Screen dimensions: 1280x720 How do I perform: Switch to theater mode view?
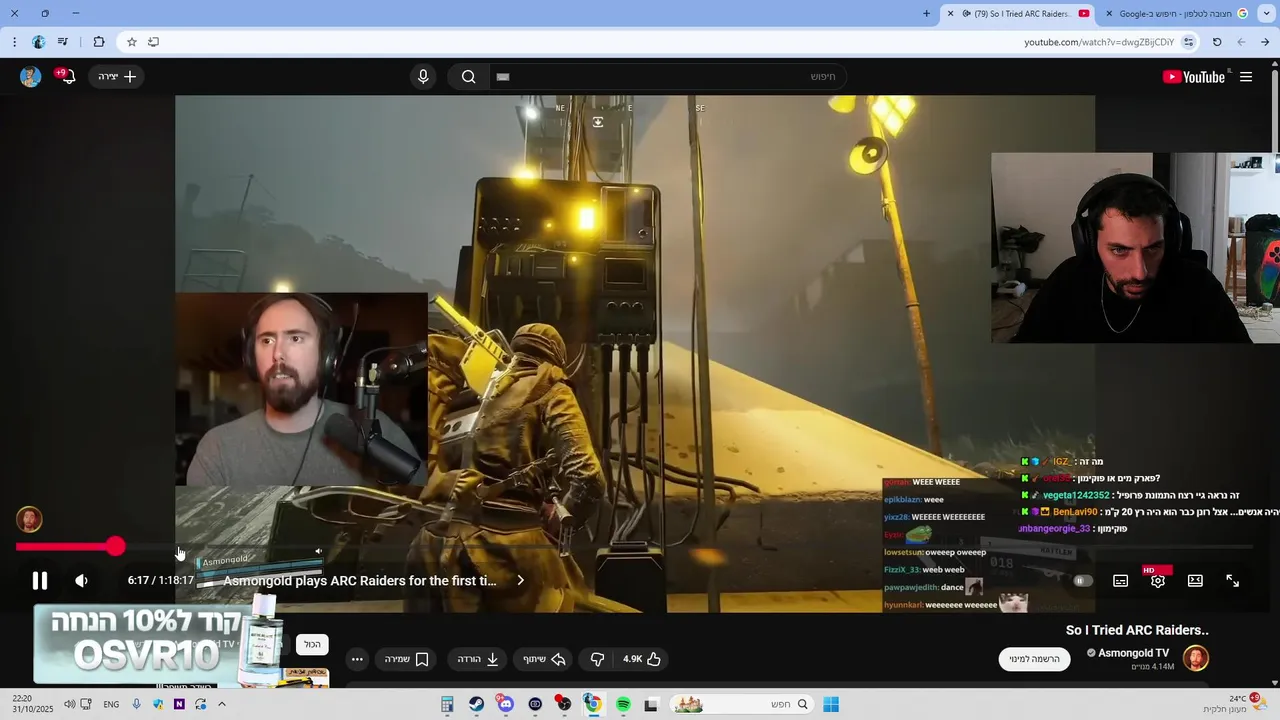click(x=1195, y=580)
